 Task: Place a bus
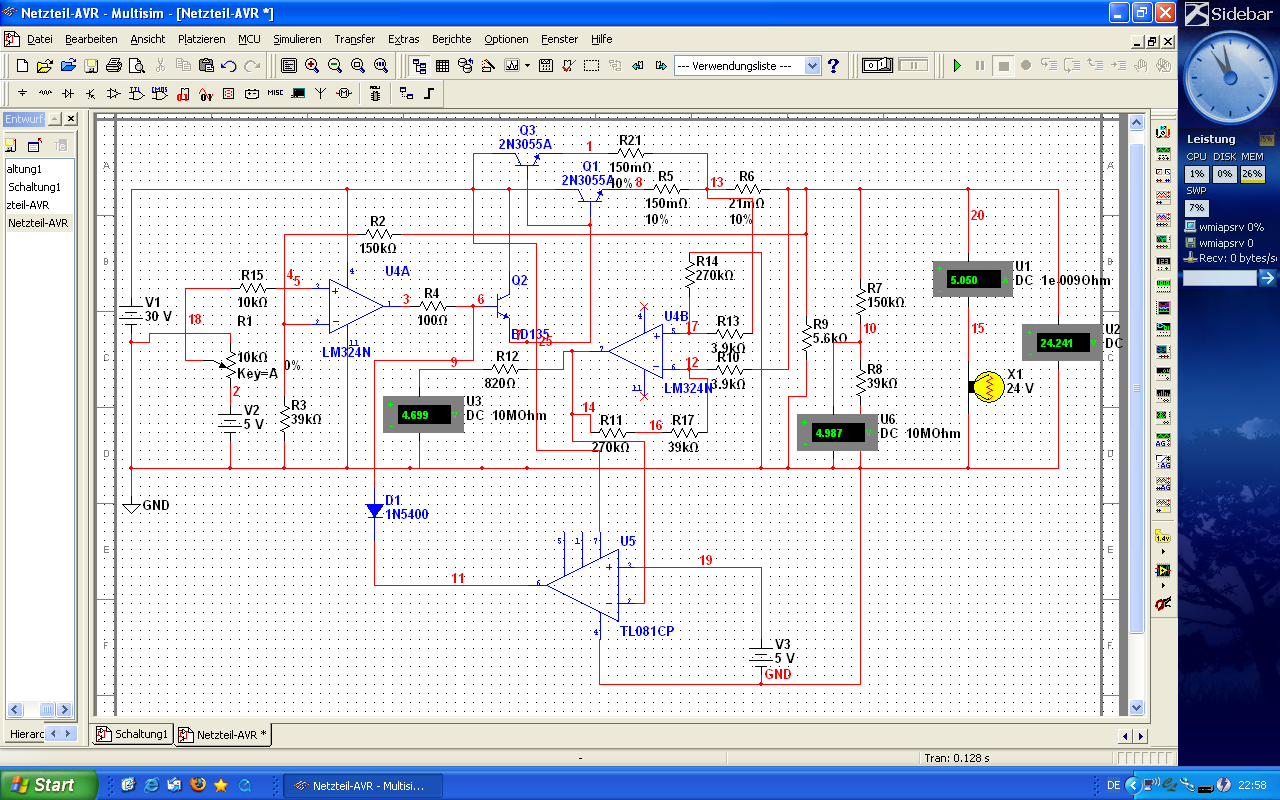(x=428, y=93)
